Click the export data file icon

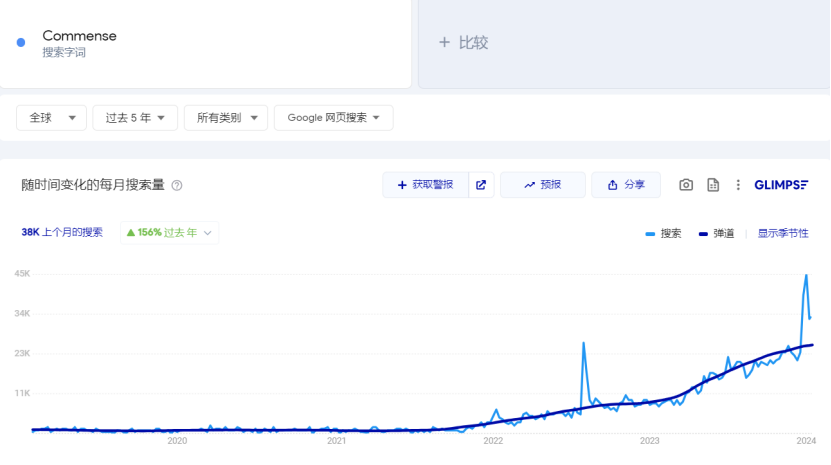coord(713,185)
